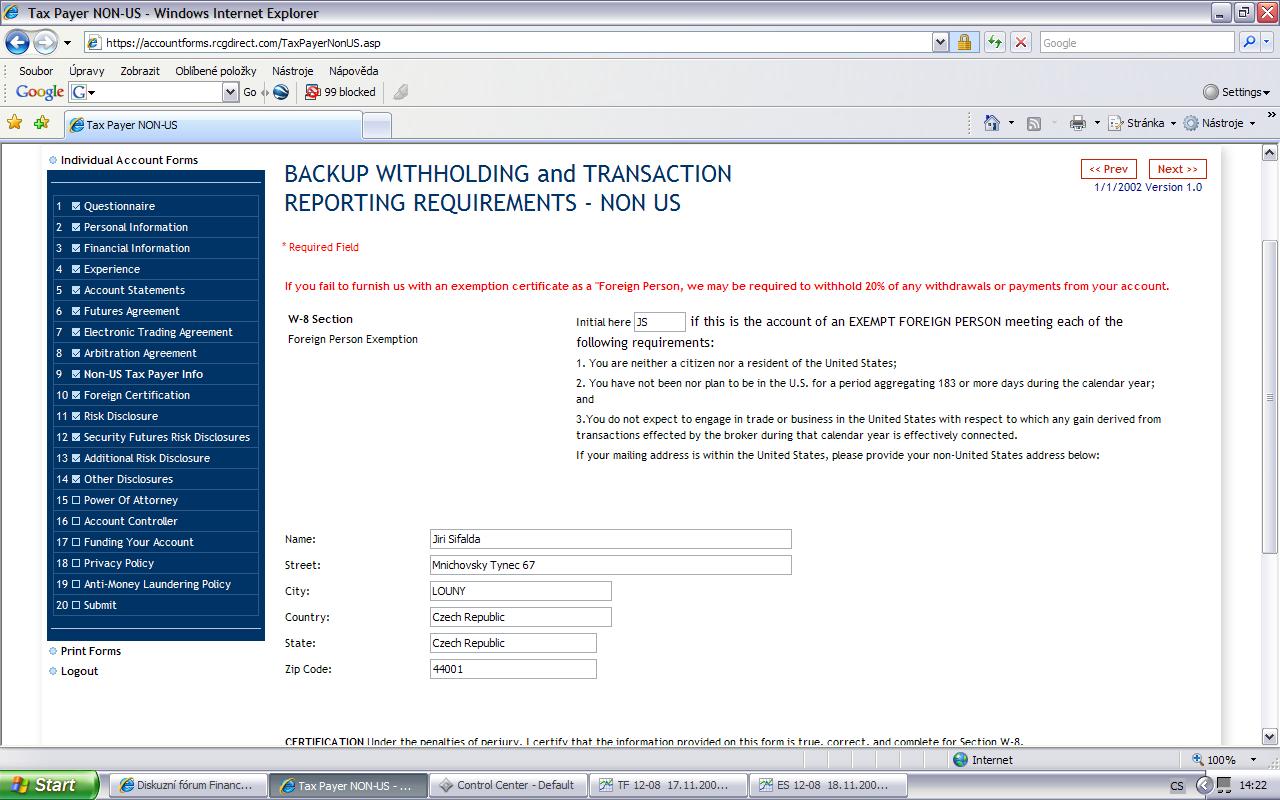Click the Initial here input field
1280x800 pixels.
point(660,322)
